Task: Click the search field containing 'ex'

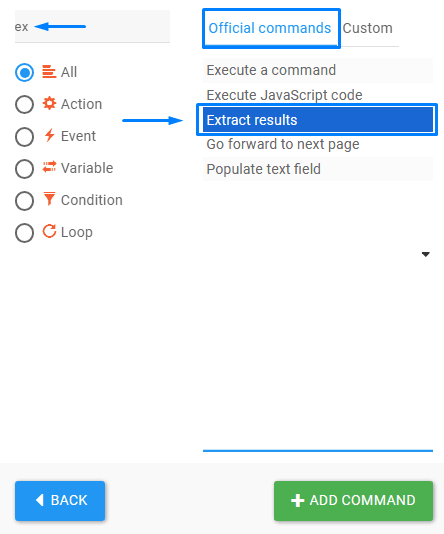Action: 92,27
